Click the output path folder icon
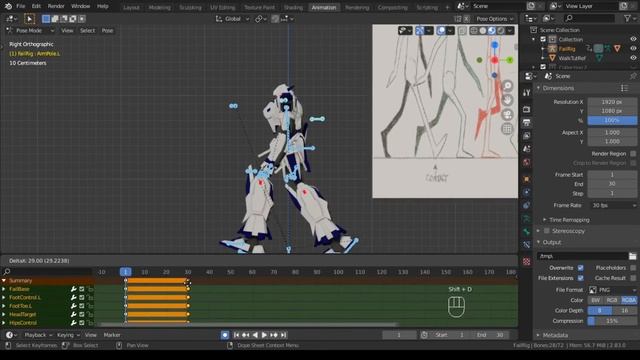The width and height of the screenshot is (640, 360). 633,256
